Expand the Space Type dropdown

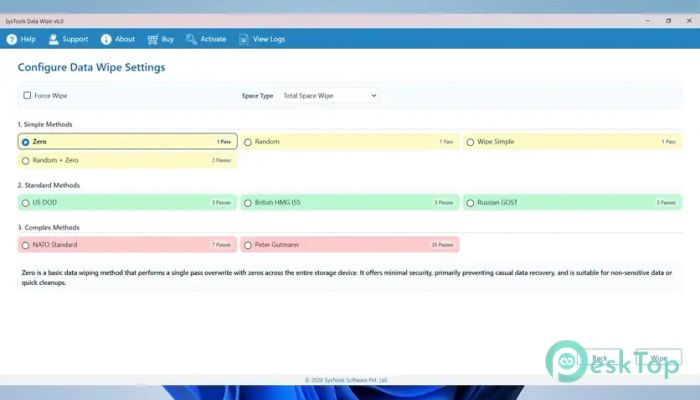pyautogui.click(x=329, y=96)
